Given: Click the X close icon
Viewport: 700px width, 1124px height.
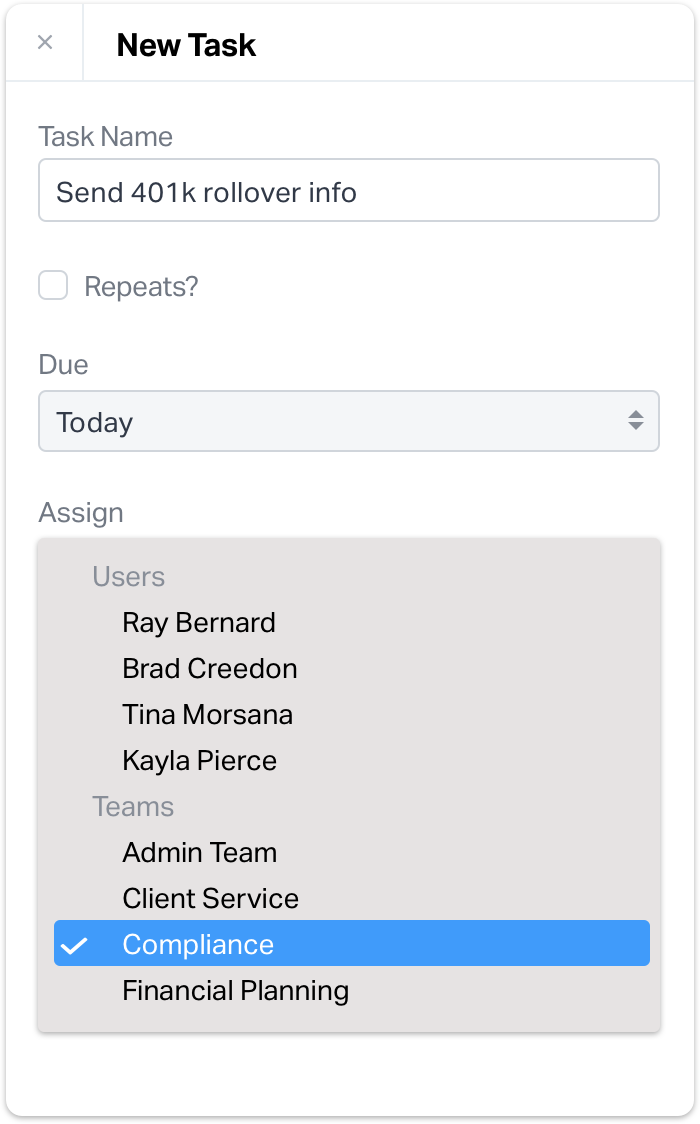Looking at the screenshot, I should [44, 42].
